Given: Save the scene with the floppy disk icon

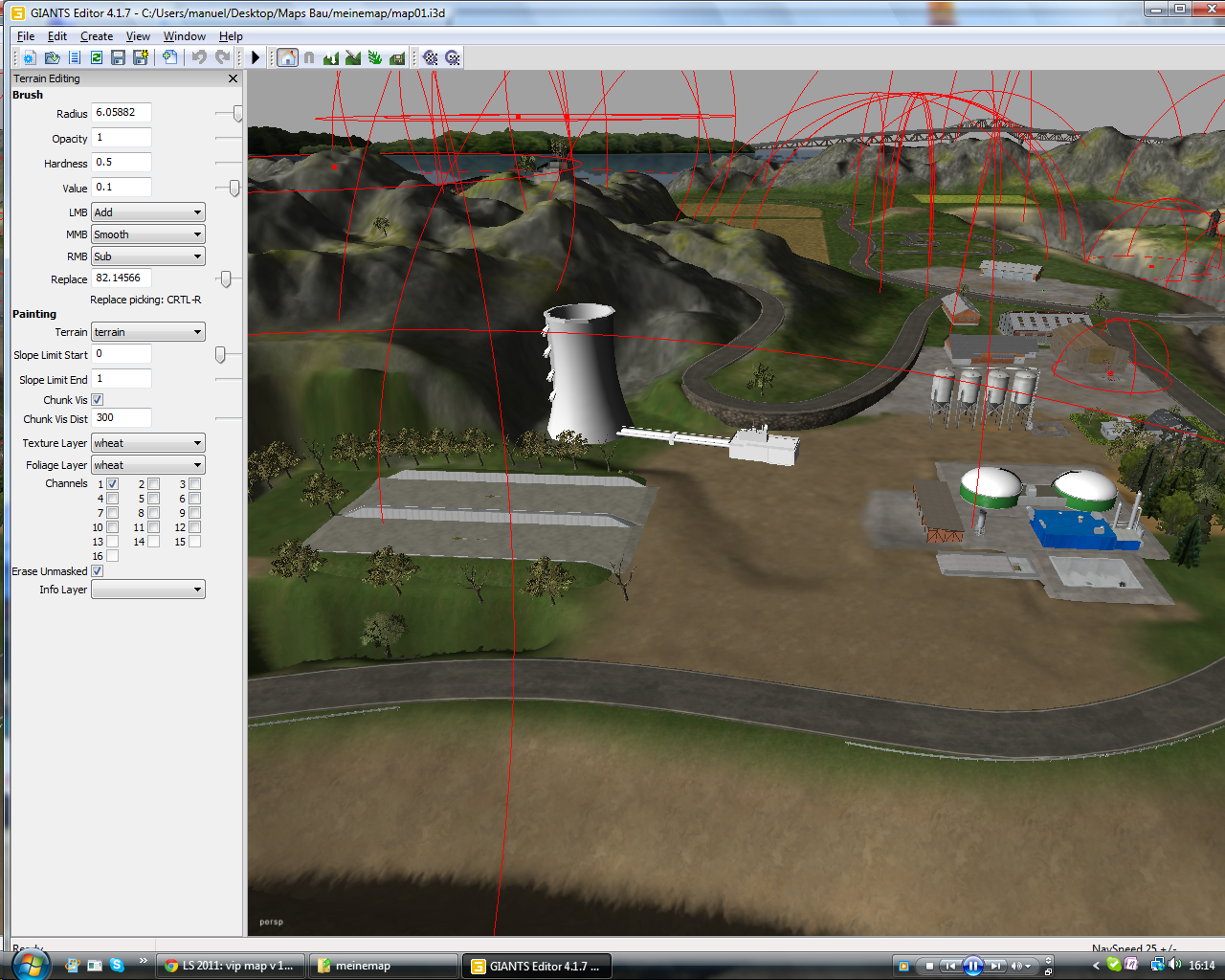Looking at the screenshot, I should pyautogui.click(x=119, y=58).
